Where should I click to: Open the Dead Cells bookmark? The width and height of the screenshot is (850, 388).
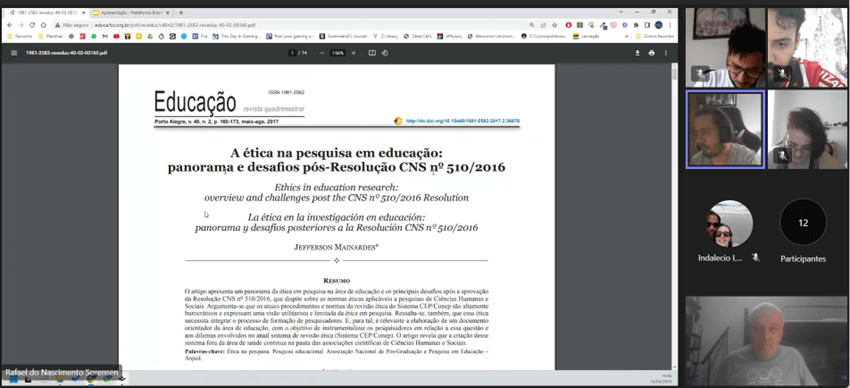419,36
